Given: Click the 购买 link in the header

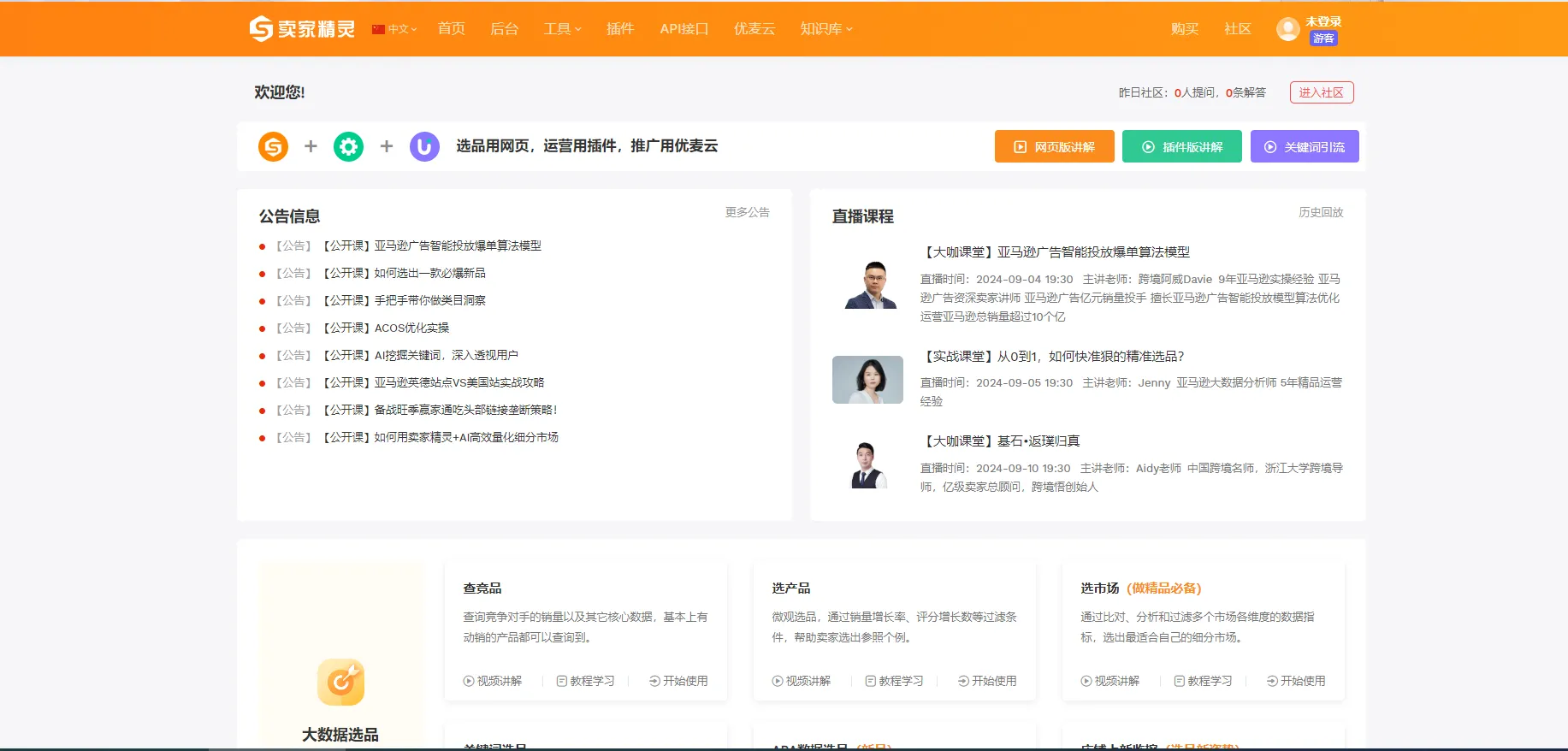Looking at the screenshot, I should [x=1185, y=28].
